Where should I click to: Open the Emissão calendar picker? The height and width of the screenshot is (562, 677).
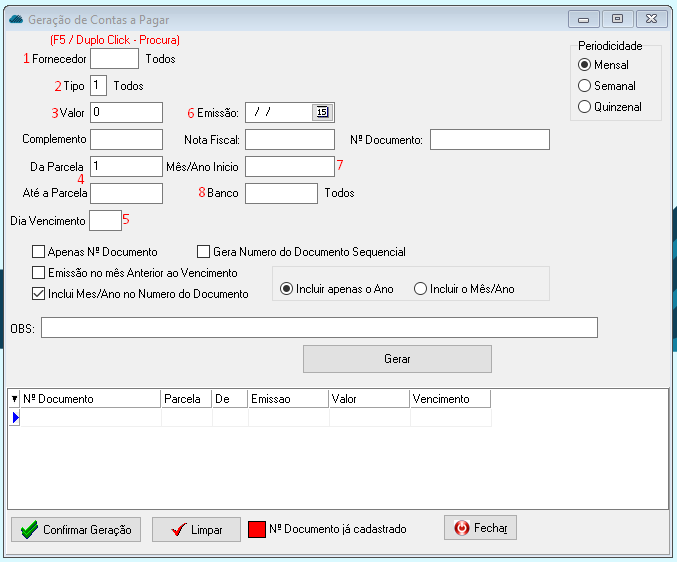coord(322,112)
